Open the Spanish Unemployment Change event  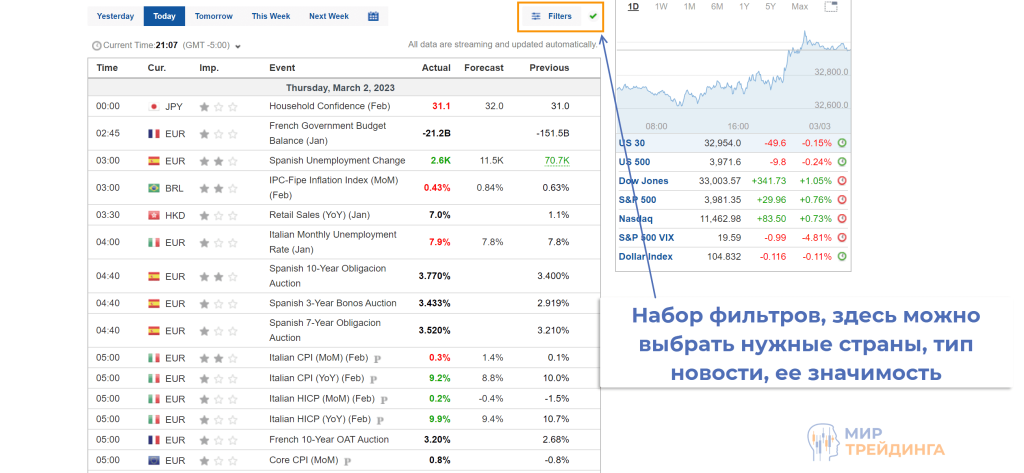point(337,160)
